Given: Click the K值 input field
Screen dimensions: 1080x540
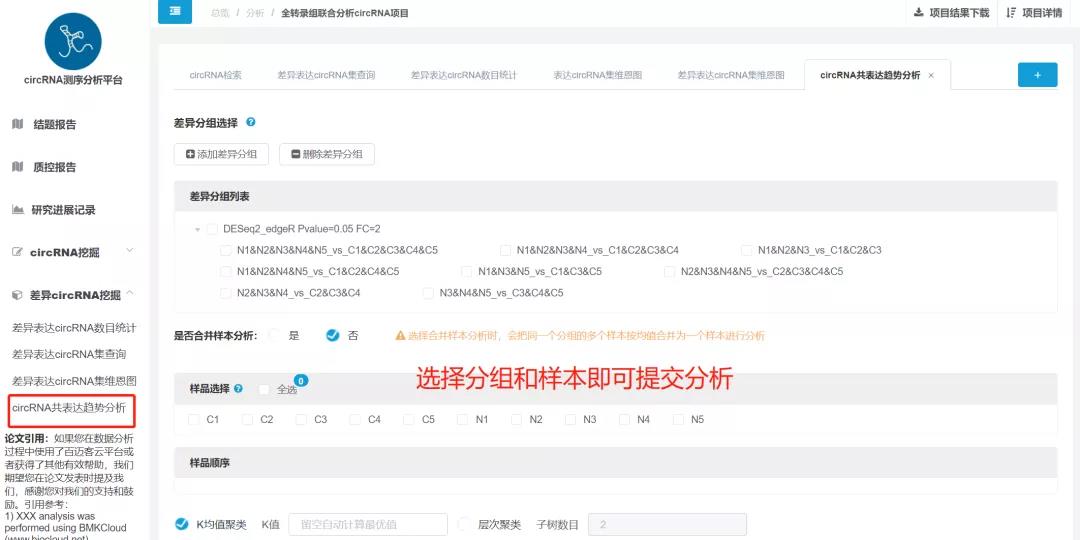Looking at the screenshot, I should [367, 524].
